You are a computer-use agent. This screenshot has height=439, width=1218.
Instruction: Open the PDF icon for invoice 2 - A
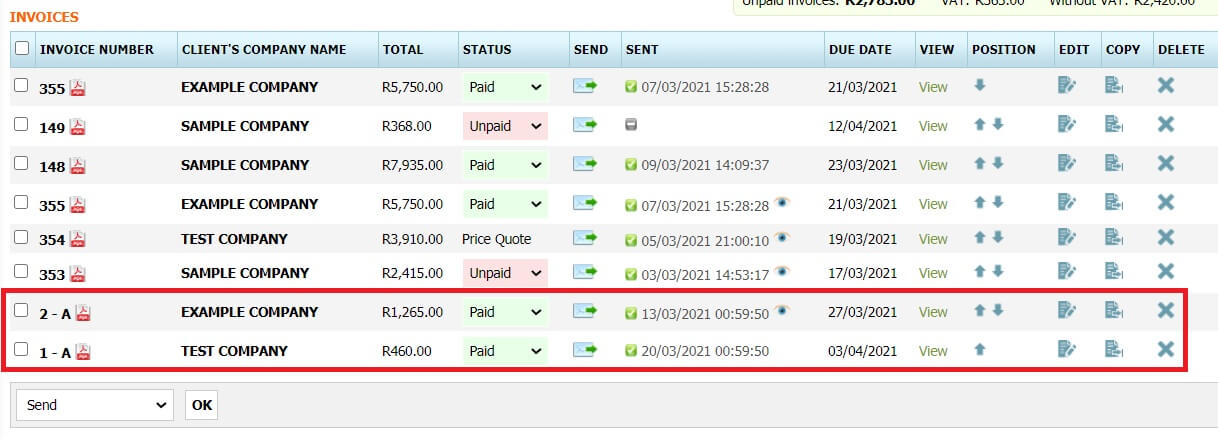click(x=83, y=313)
